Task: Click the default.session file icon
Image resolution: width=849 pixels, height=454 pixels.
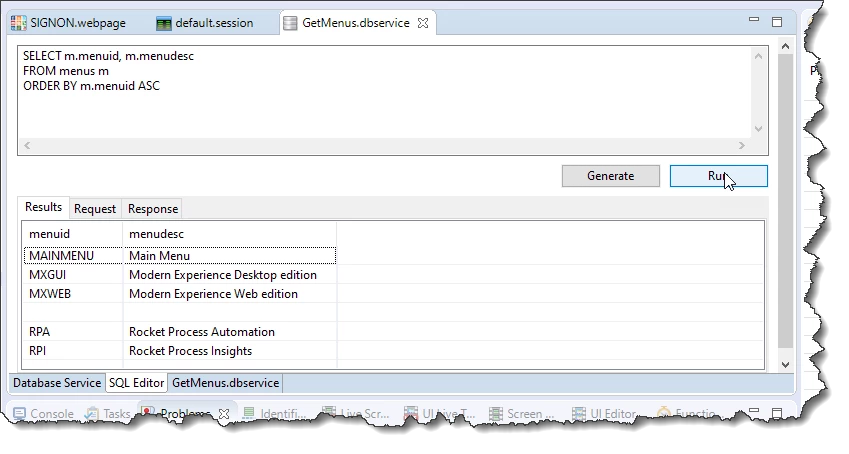Action: pos(164,23)
